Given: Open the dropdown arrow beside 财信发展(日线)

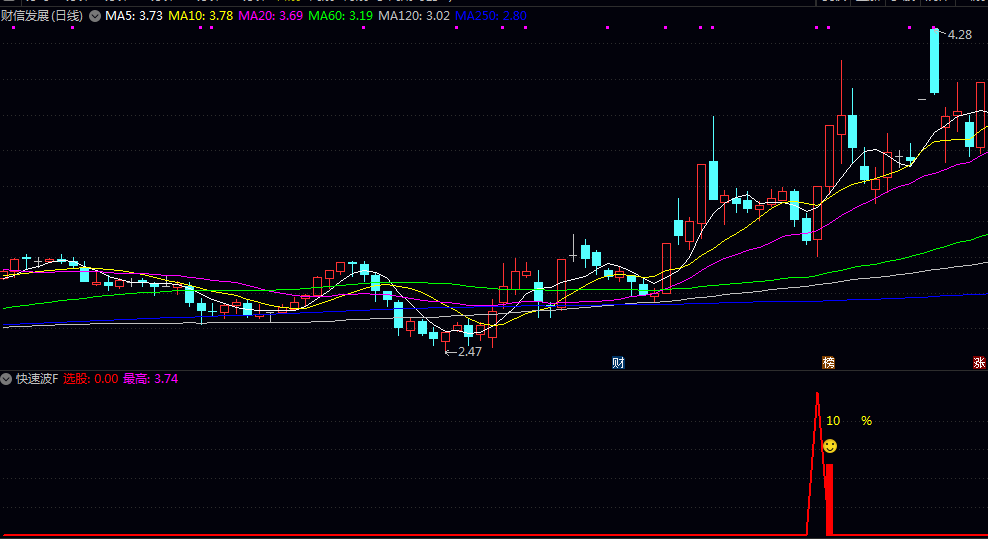Looking at the screenshot, I should click(x=95, y=17).
